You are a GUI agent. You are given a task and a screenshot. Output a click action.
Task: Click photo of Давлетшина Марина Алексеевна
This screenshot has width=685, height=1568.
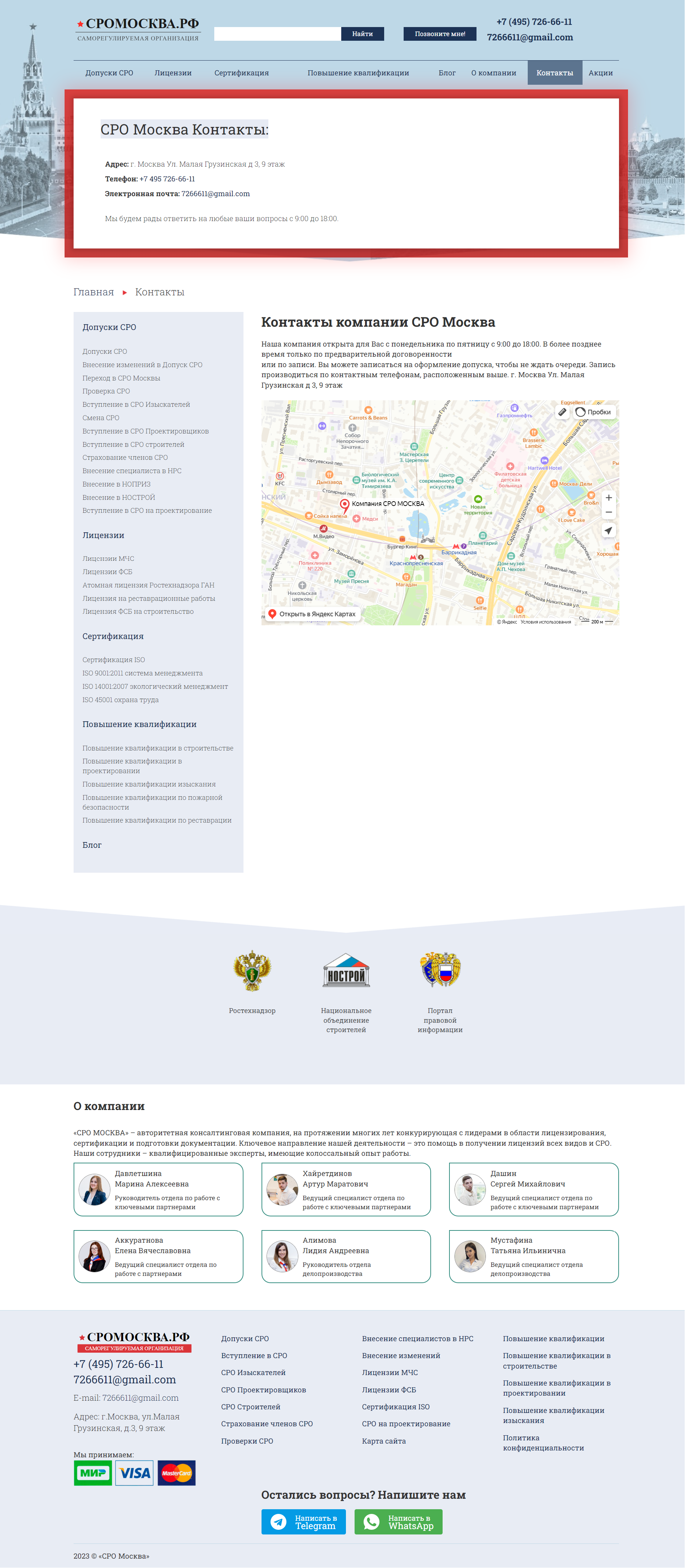[94, 1189]
